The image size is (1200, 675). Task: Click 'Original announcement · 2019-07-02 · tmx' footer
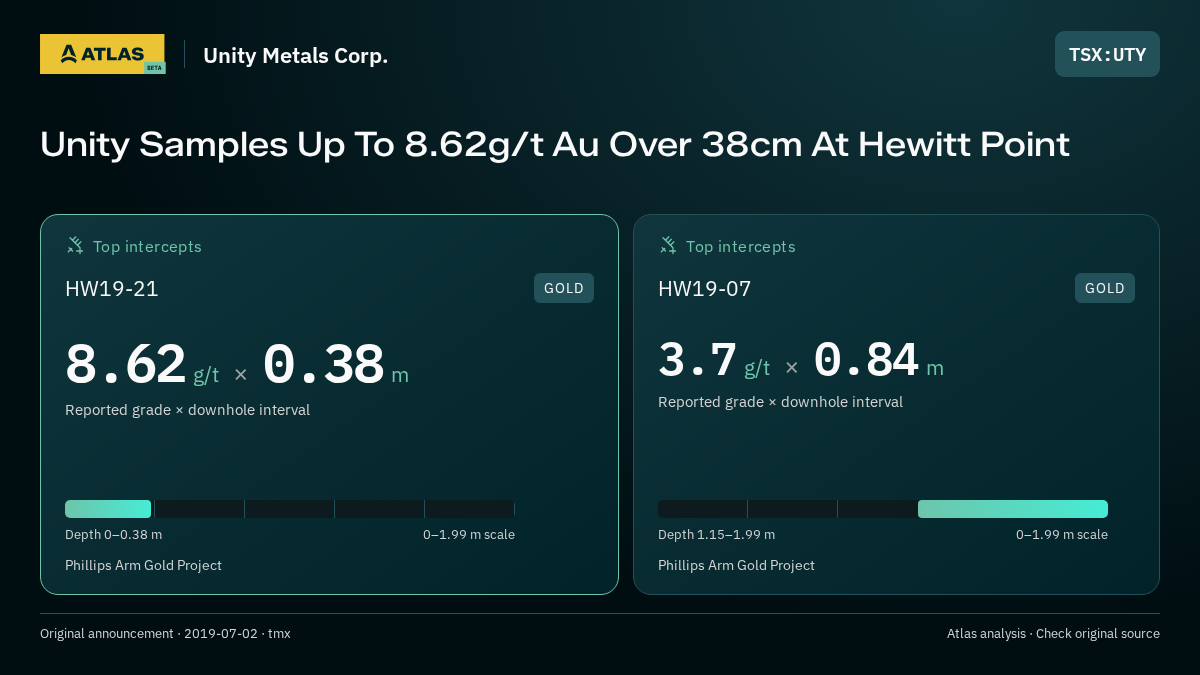click(x=165, y=634)
